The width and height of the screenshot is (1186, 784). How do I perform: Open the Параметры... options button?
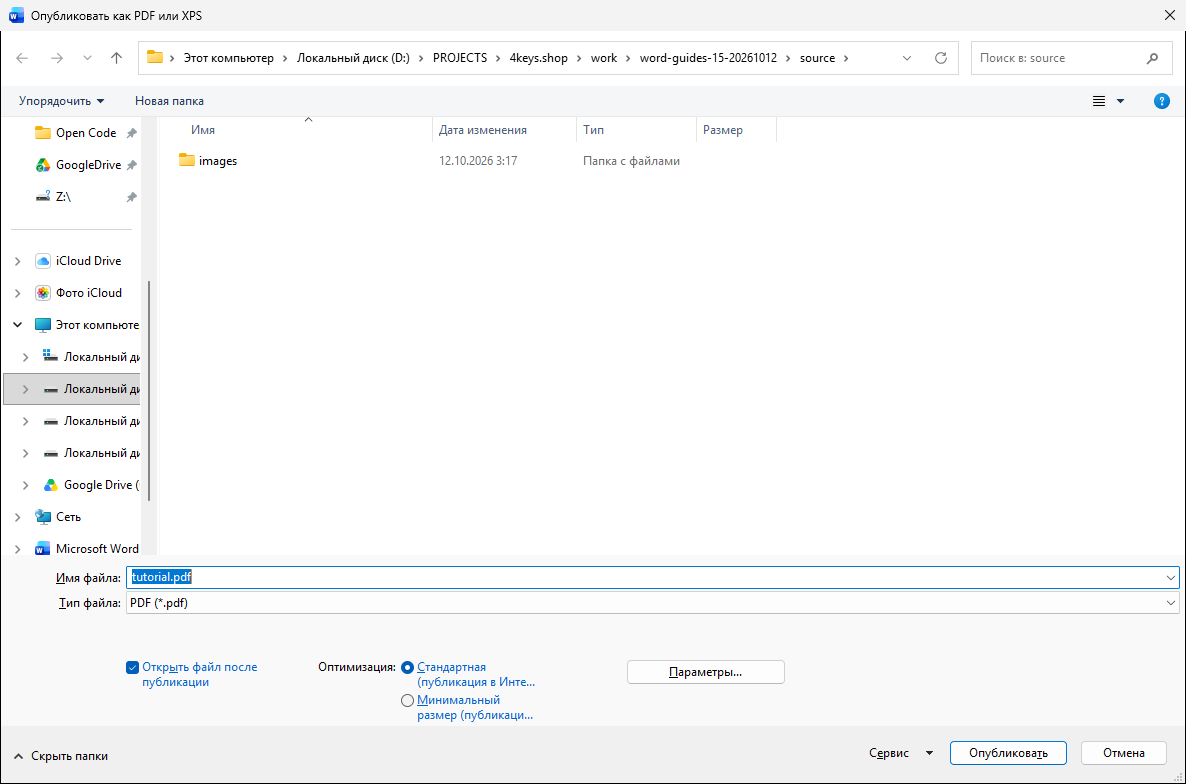point(706,672)
